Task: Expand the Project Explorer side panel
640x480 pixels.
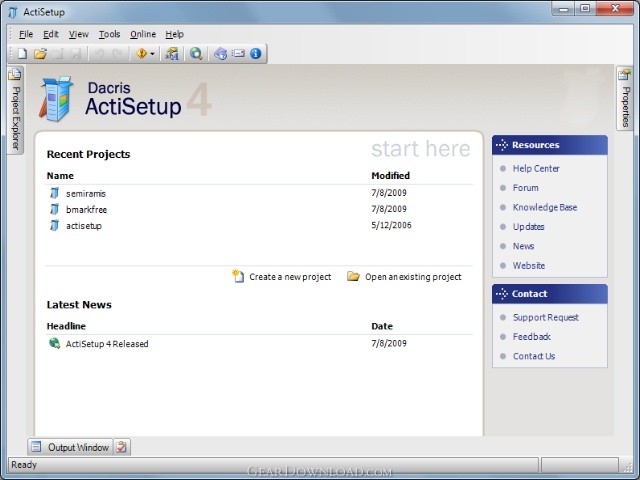Action: (15, 110)
